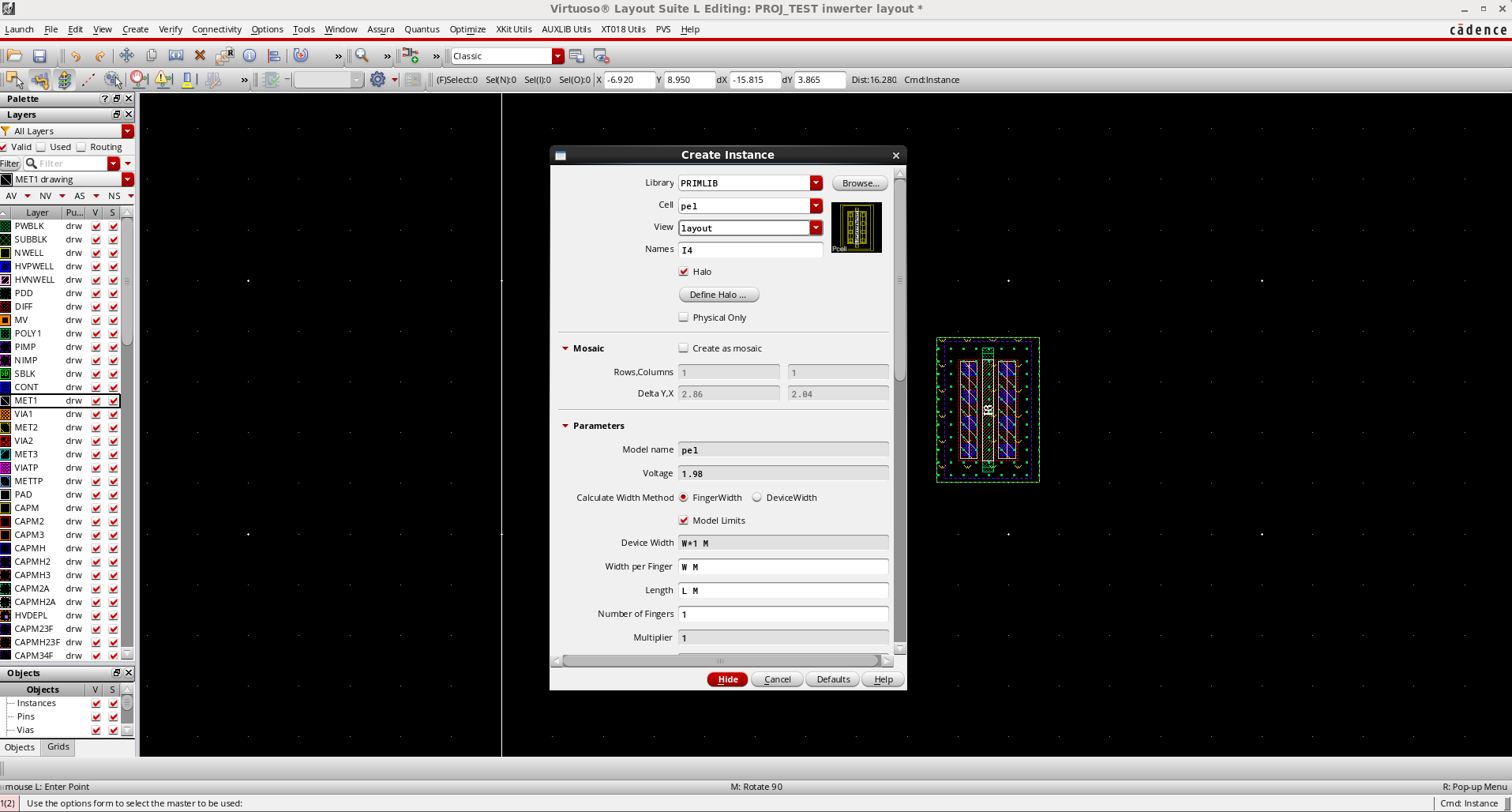Open the MET1 drawing layer dropdown
This screenshot has height=812, width=1512.
click(127, 180)
